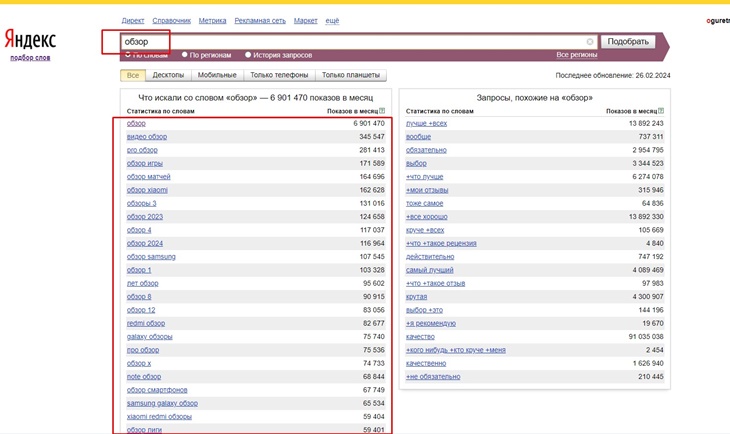Select the История запросов radio button
Viewport: 730px width, 434px height.
tap(248, 55)
